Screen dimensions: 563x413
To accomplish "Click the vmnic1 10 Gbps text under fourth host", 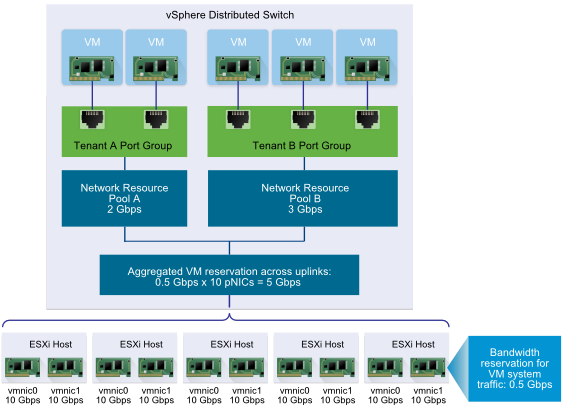I will [338, 395].
